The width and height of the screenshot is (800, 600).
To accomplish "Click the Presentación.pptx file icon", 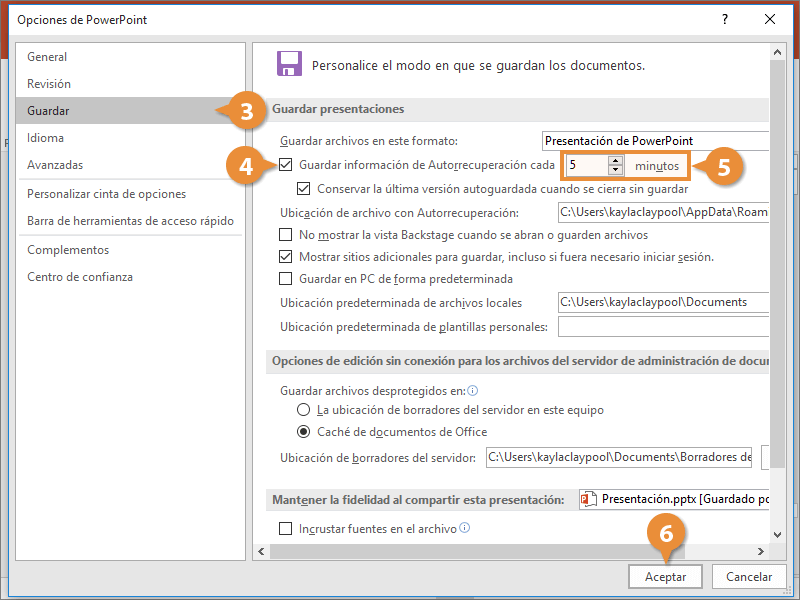I will pyautogui.click(x=592, y=499).
